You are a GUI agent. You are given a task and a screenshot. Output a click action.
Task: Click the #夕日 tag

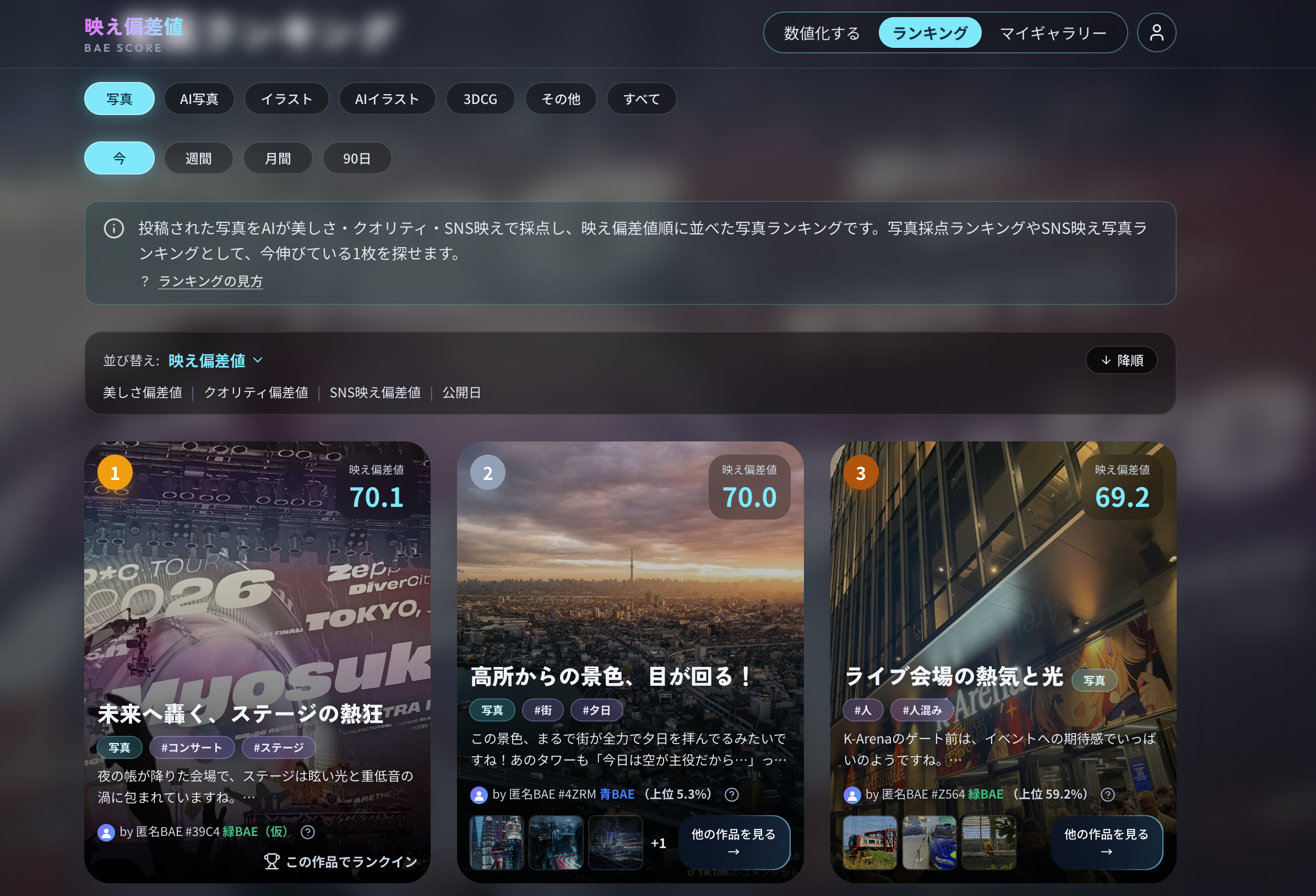point(597,711)
